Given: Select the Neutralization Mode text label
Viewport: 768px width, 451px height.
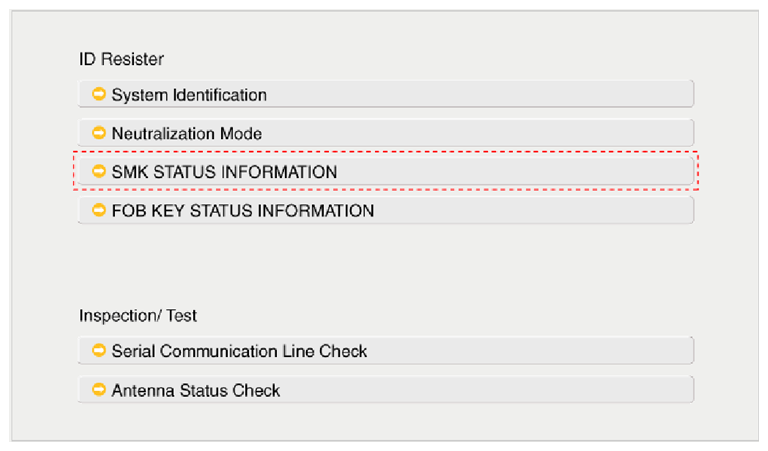Looking at the screenshot, I should (x=187, y=133).
